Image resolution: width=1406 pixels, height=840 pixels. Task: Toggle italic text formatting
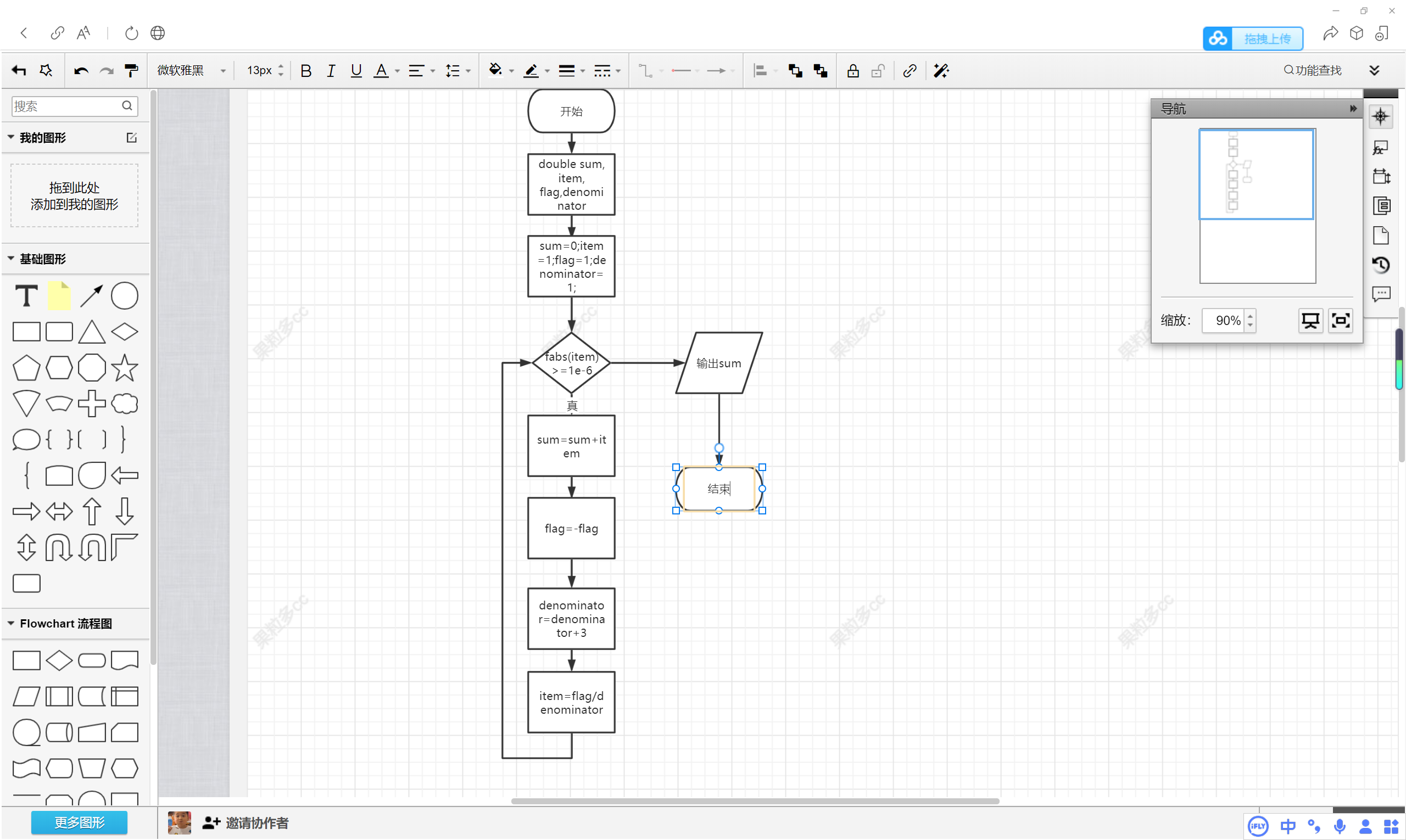pos(331,71)
